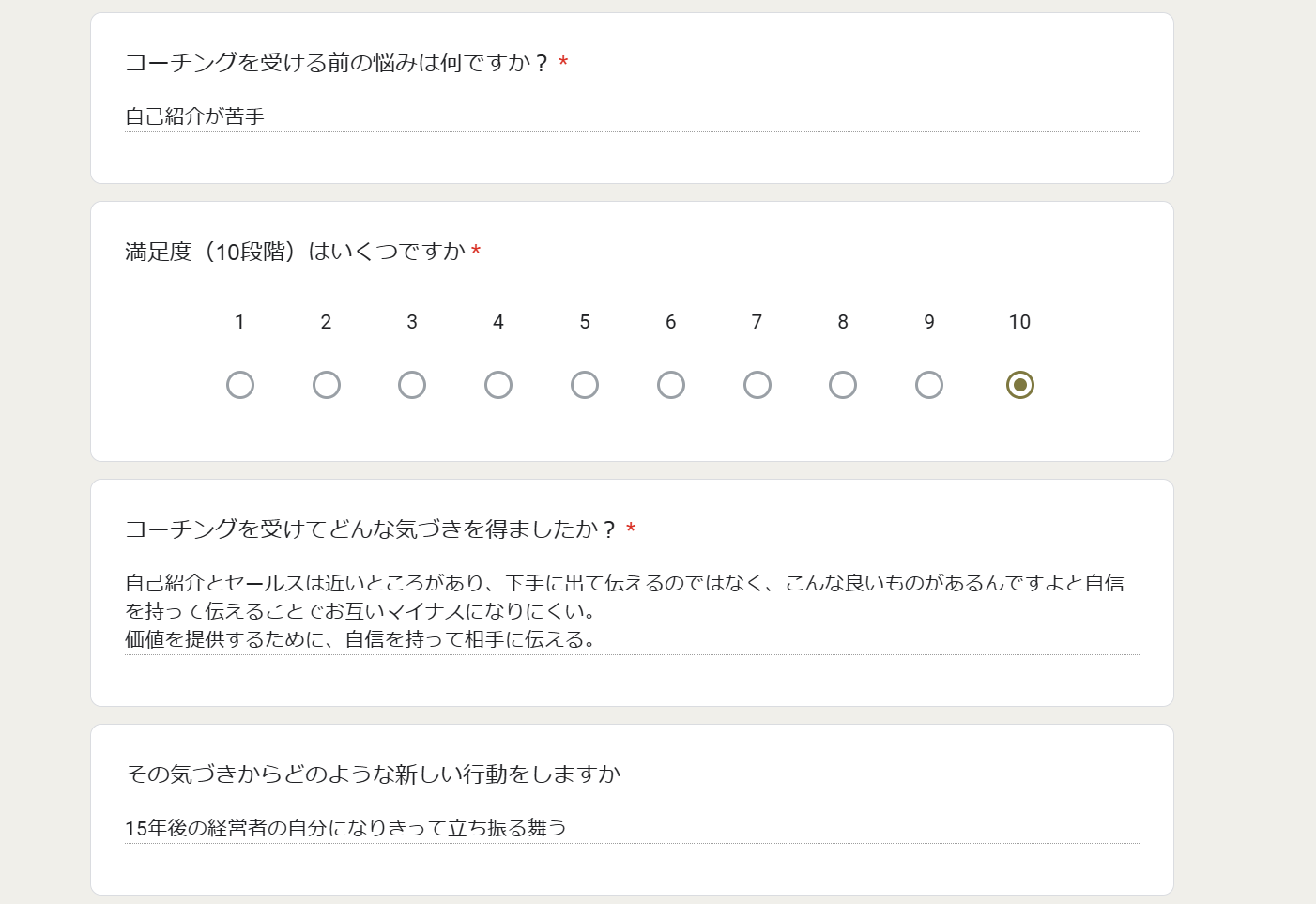Click the question その気づきからどのような新しい行動をしますか
1316x904 pixels.
374,774
